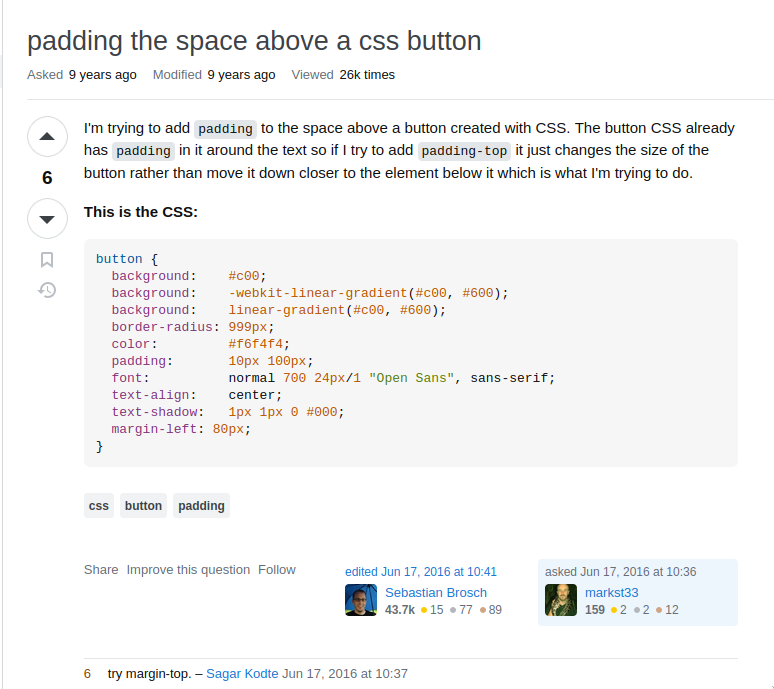
Task: Open the edited Jun 17, 2016 revision link
Action: [x=421, y=572]
